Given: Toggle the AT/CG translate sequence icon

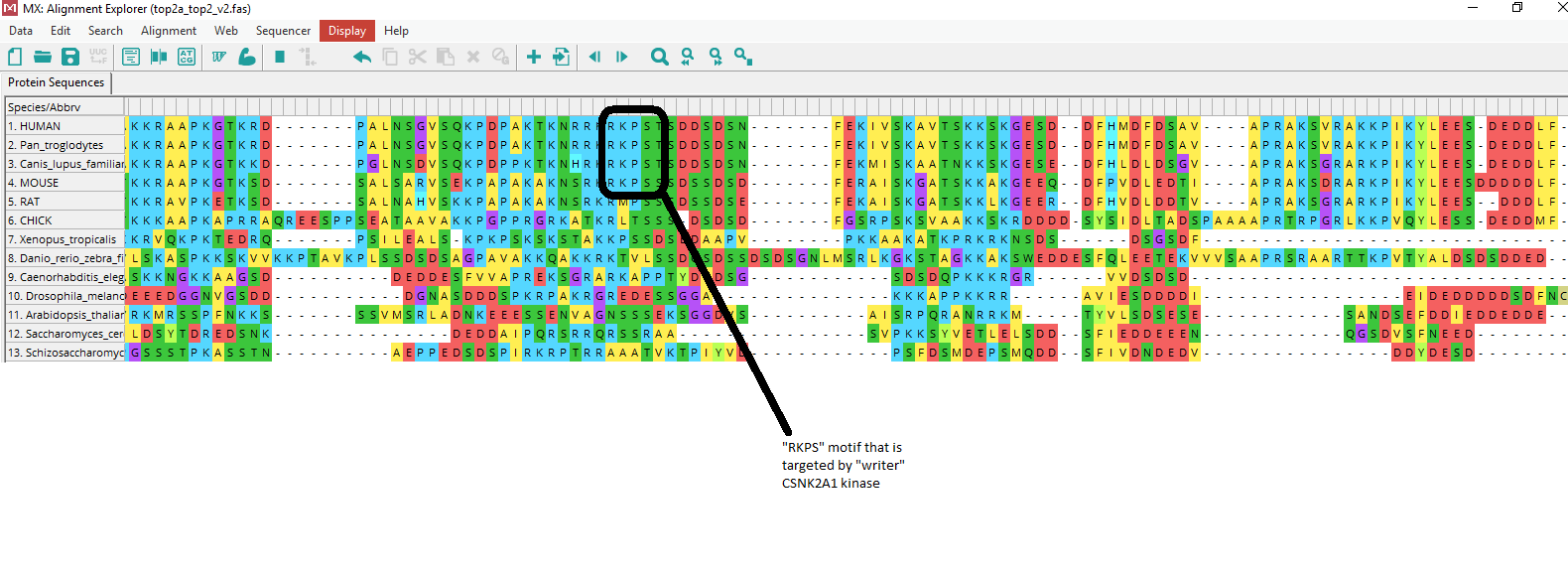Looking at the screenshot, I should tap(187, 58).
